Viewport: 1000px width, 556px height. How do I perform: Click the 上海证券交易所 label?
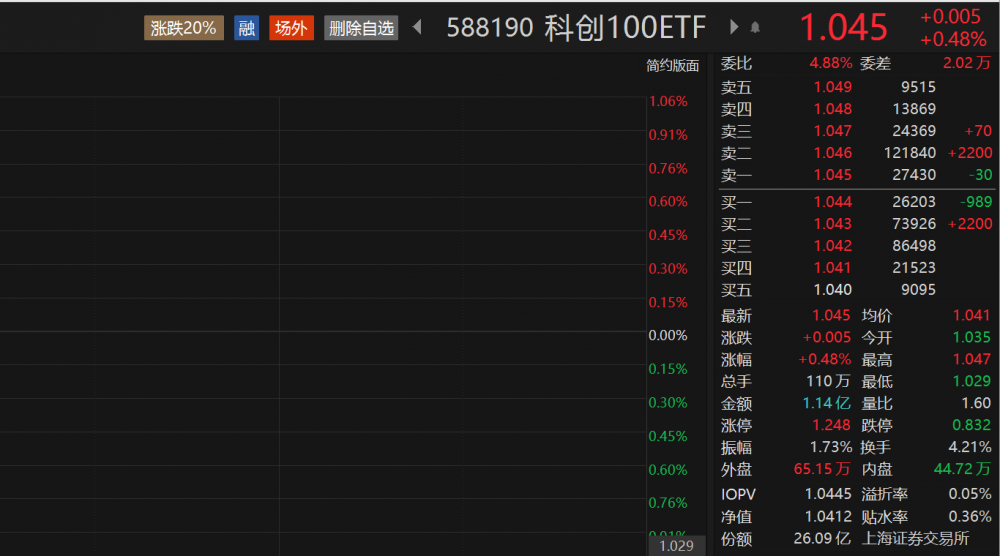[x=915, y=539]
